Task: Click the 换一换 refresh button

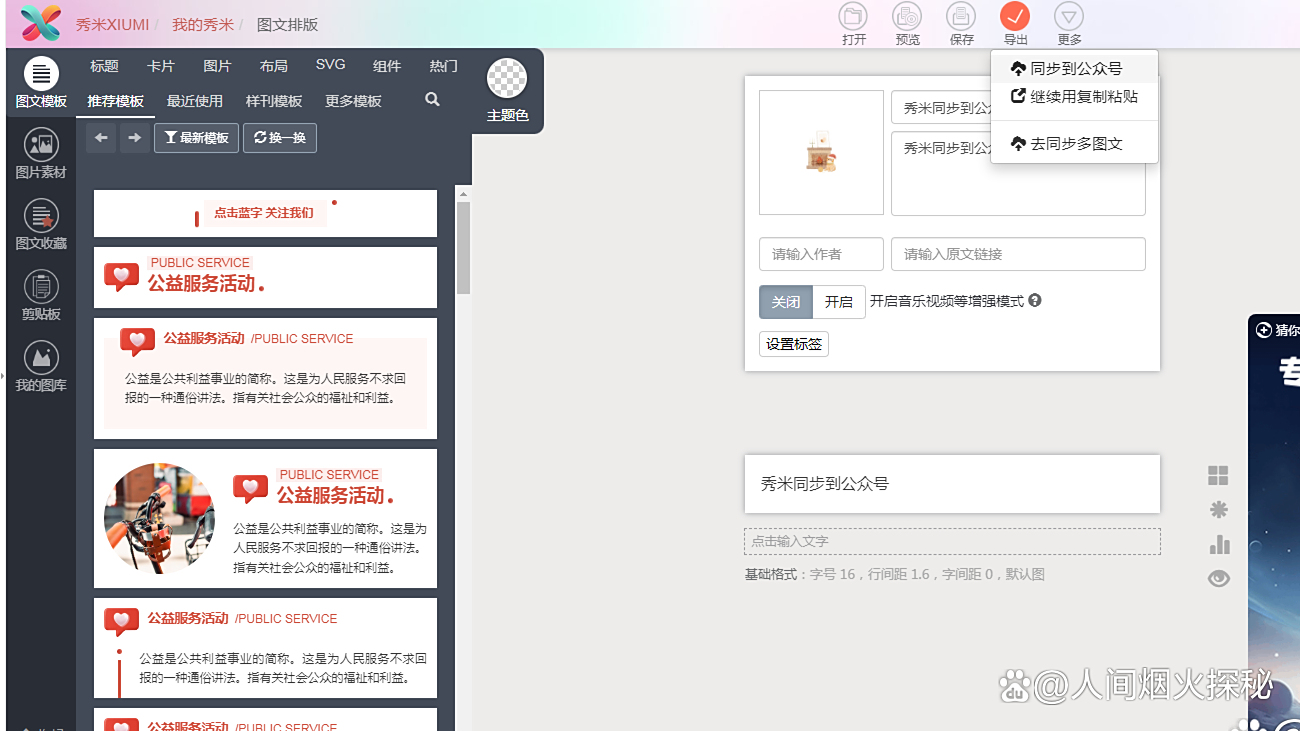Action: 280,138
